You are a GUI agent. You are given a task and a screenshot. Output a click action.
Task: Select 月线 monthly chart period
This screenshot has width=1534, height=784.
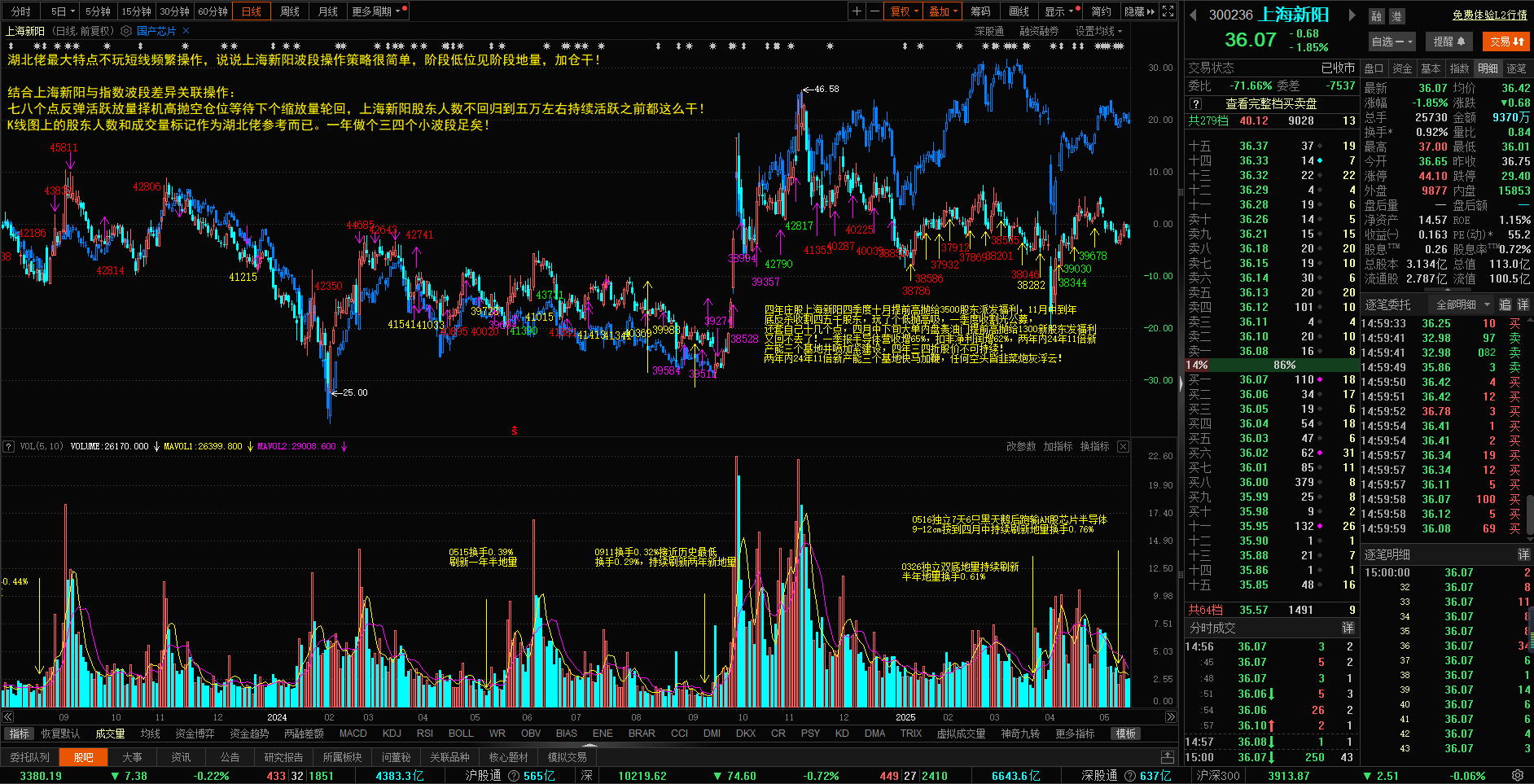pos(328,11)
